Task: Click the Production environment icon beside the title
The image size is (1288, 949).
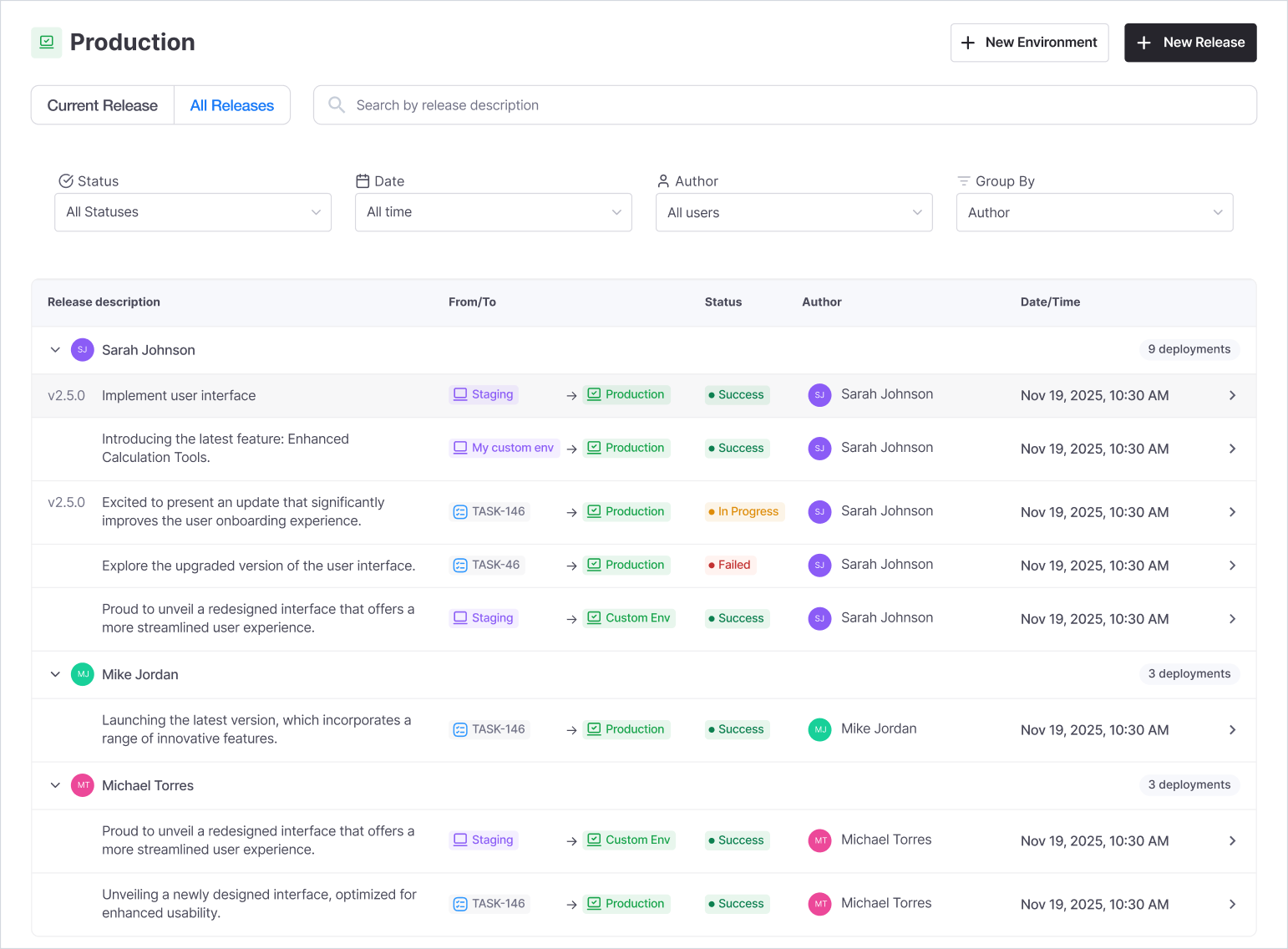Action: coord(47,43)
